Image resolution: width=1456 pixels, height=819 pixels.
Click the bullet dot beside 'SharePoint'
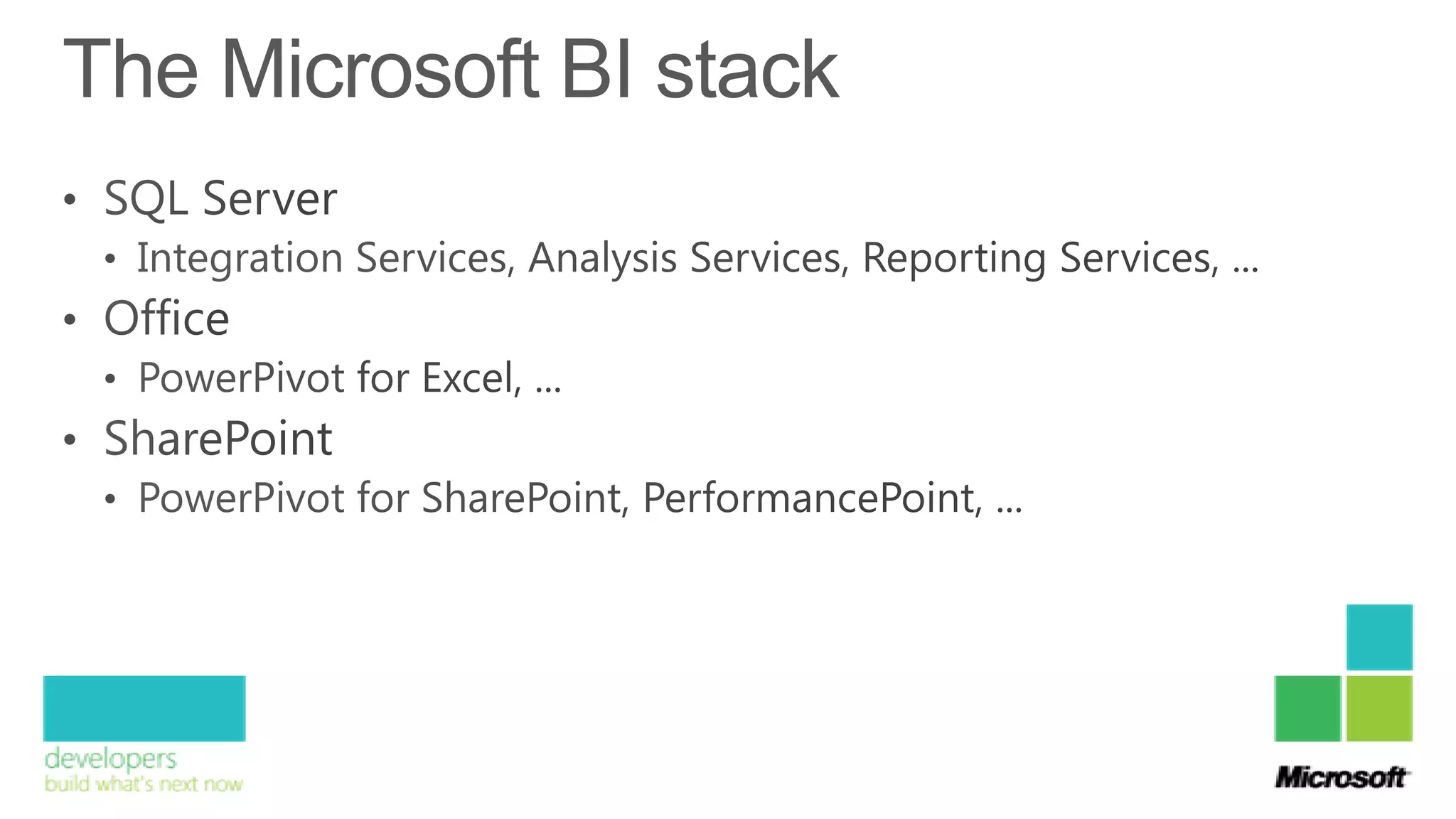coord(69,440)
